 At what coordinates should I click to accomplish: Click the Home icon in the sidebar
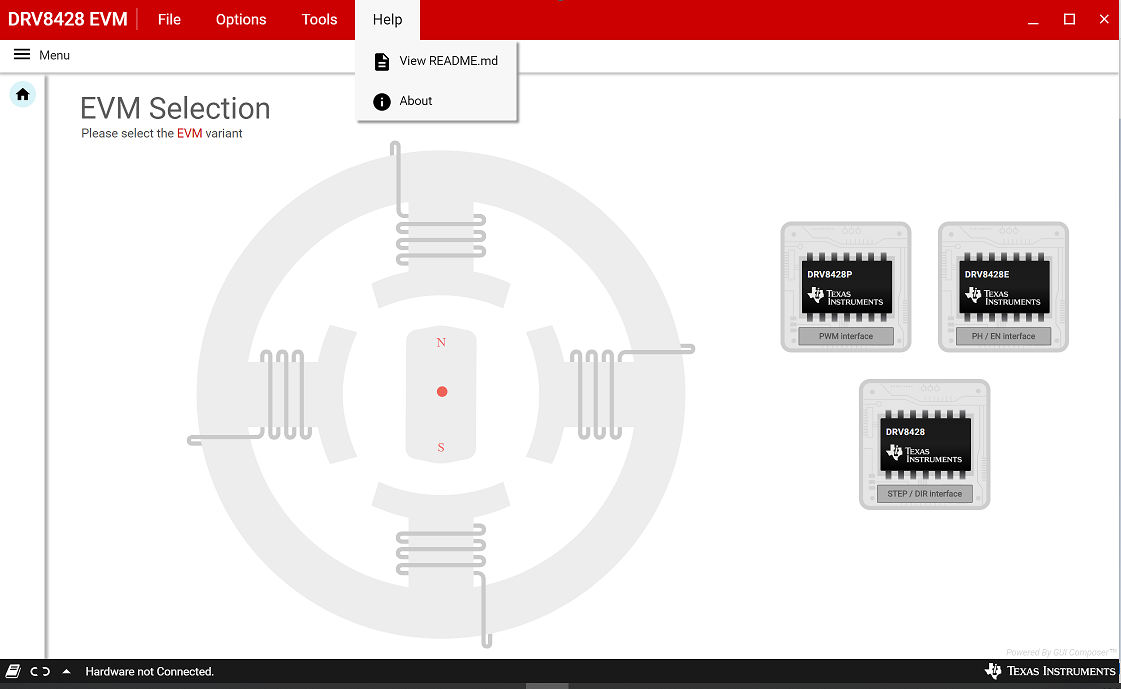[22, 94]
